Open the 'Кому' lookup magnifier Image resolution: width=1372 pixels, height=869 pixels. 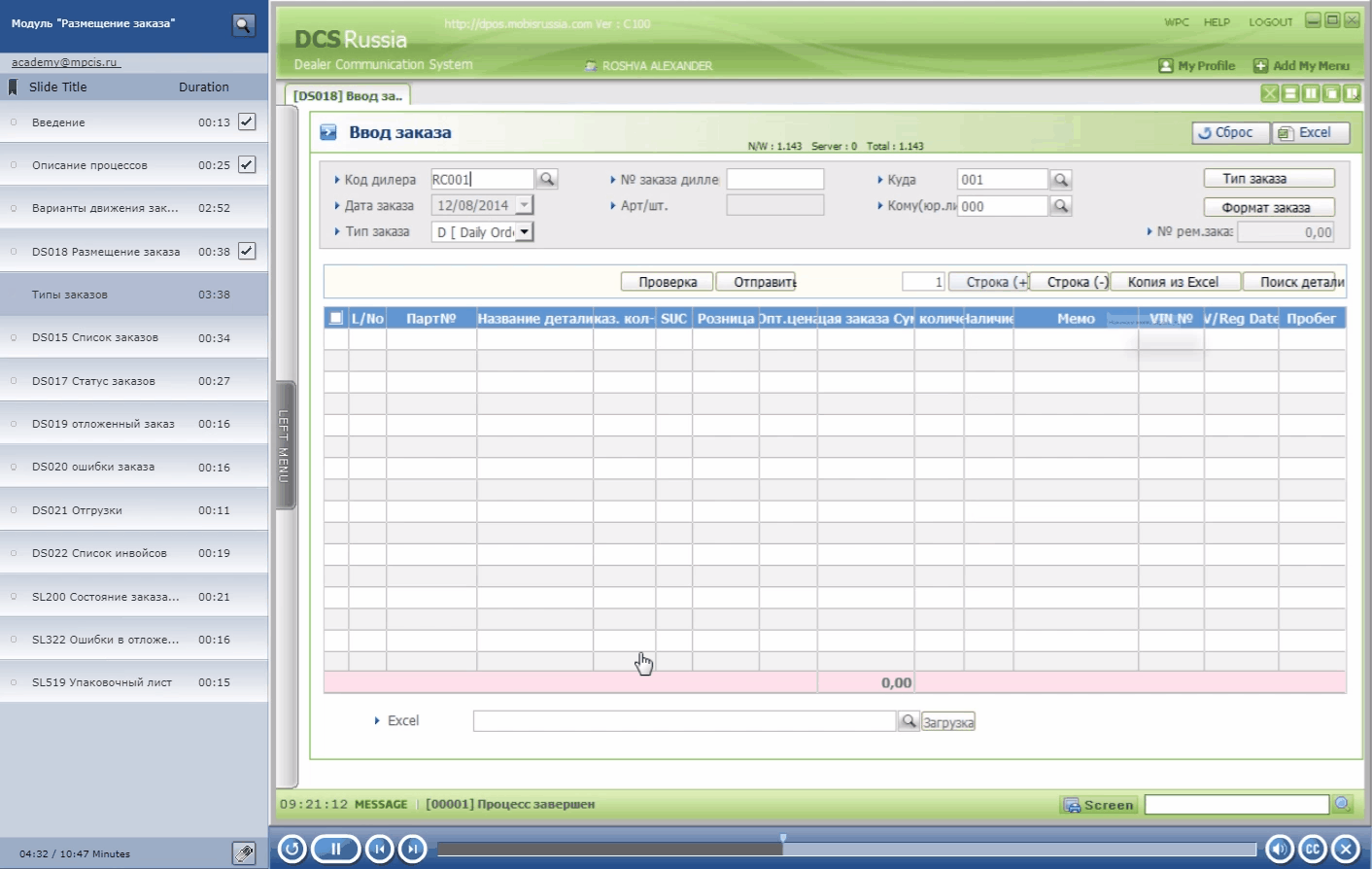tap(1061, 206)
